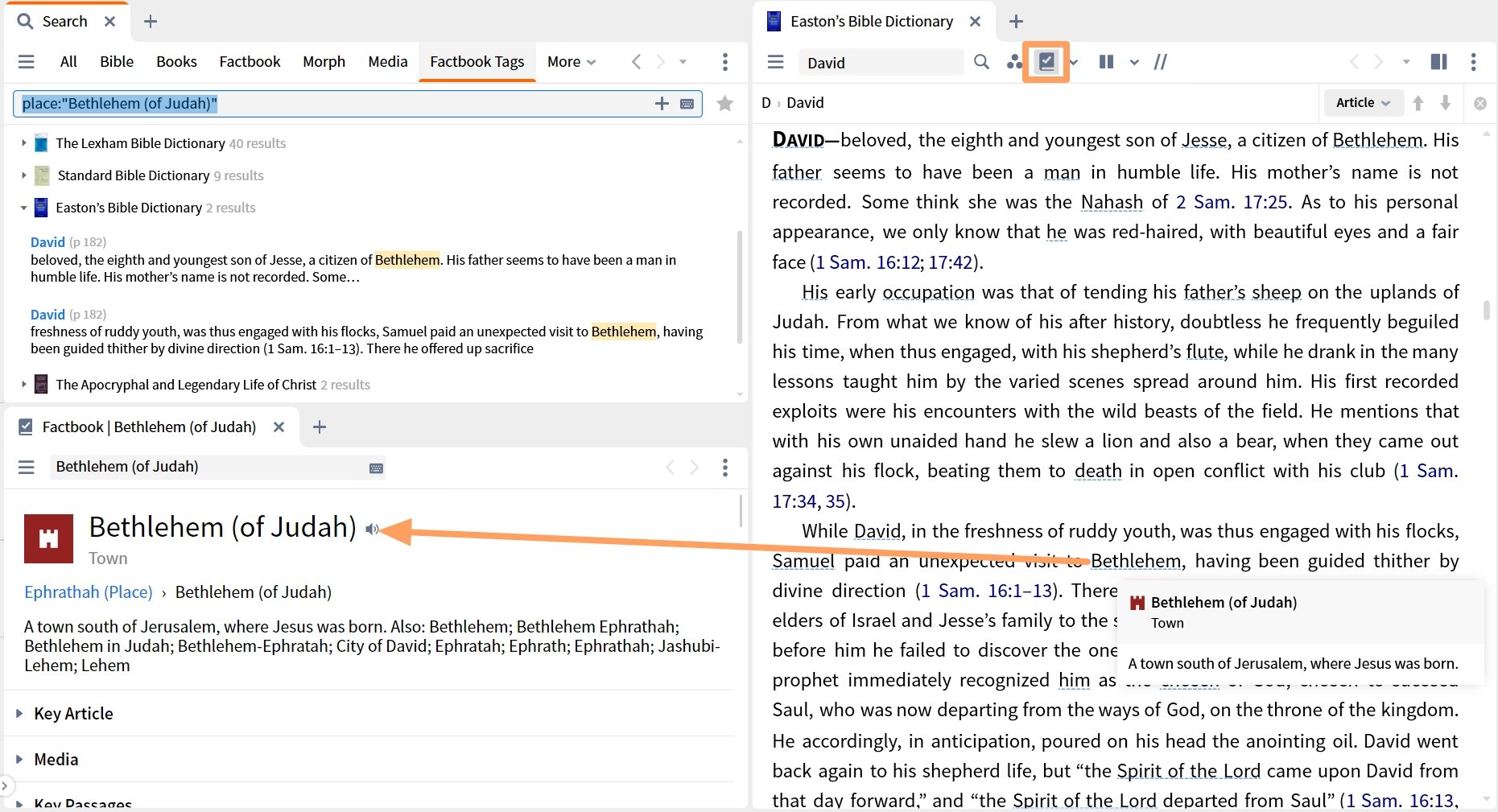Collapse Easton's Bible Dictionary results group
Image resolution: width=1498 pixels, height=812 pixels.
pyautogui.click(x=23, y=208)
